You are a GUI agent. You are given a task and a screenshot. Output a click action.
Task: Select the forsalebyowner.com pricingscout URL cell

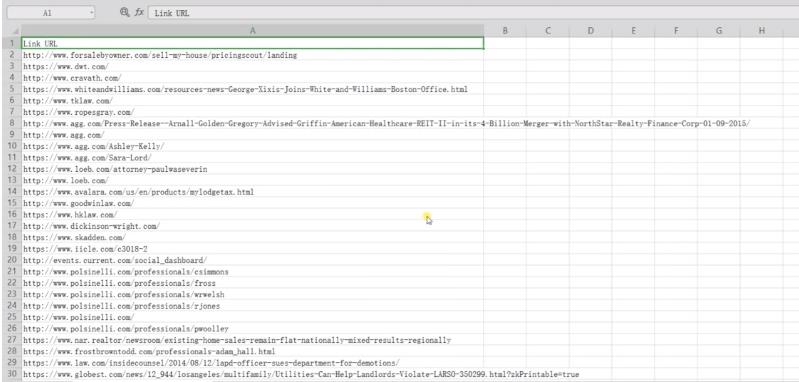252,55
